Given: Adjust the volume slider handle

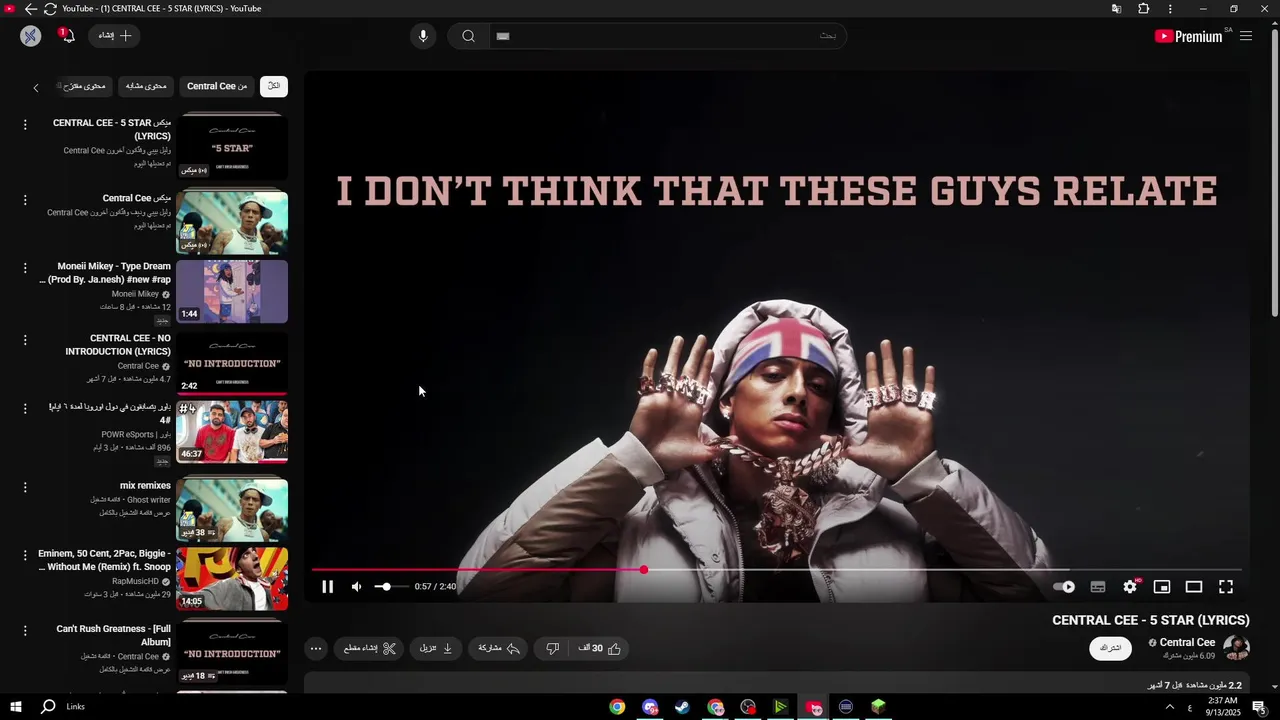Looking at the screenshot, I should (386, 587).
